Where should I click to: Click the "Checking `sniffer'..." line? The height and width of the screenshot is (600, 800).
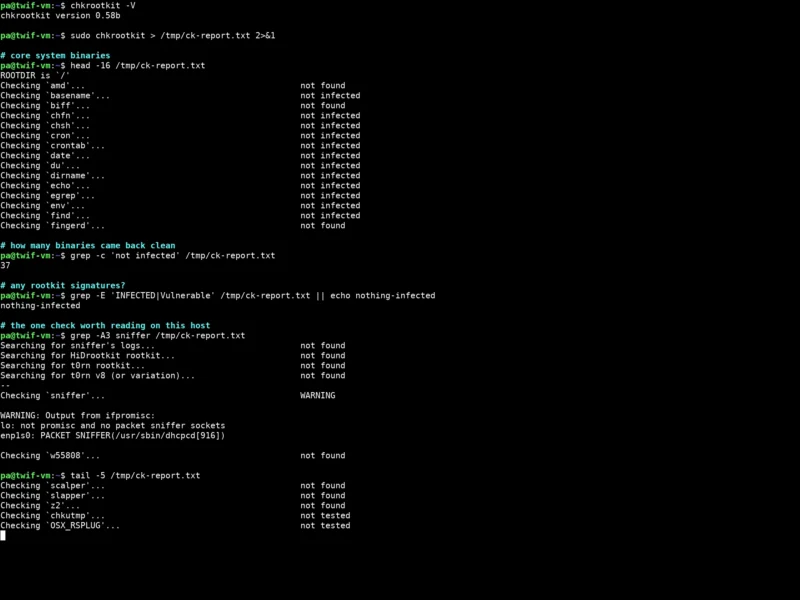53,396
